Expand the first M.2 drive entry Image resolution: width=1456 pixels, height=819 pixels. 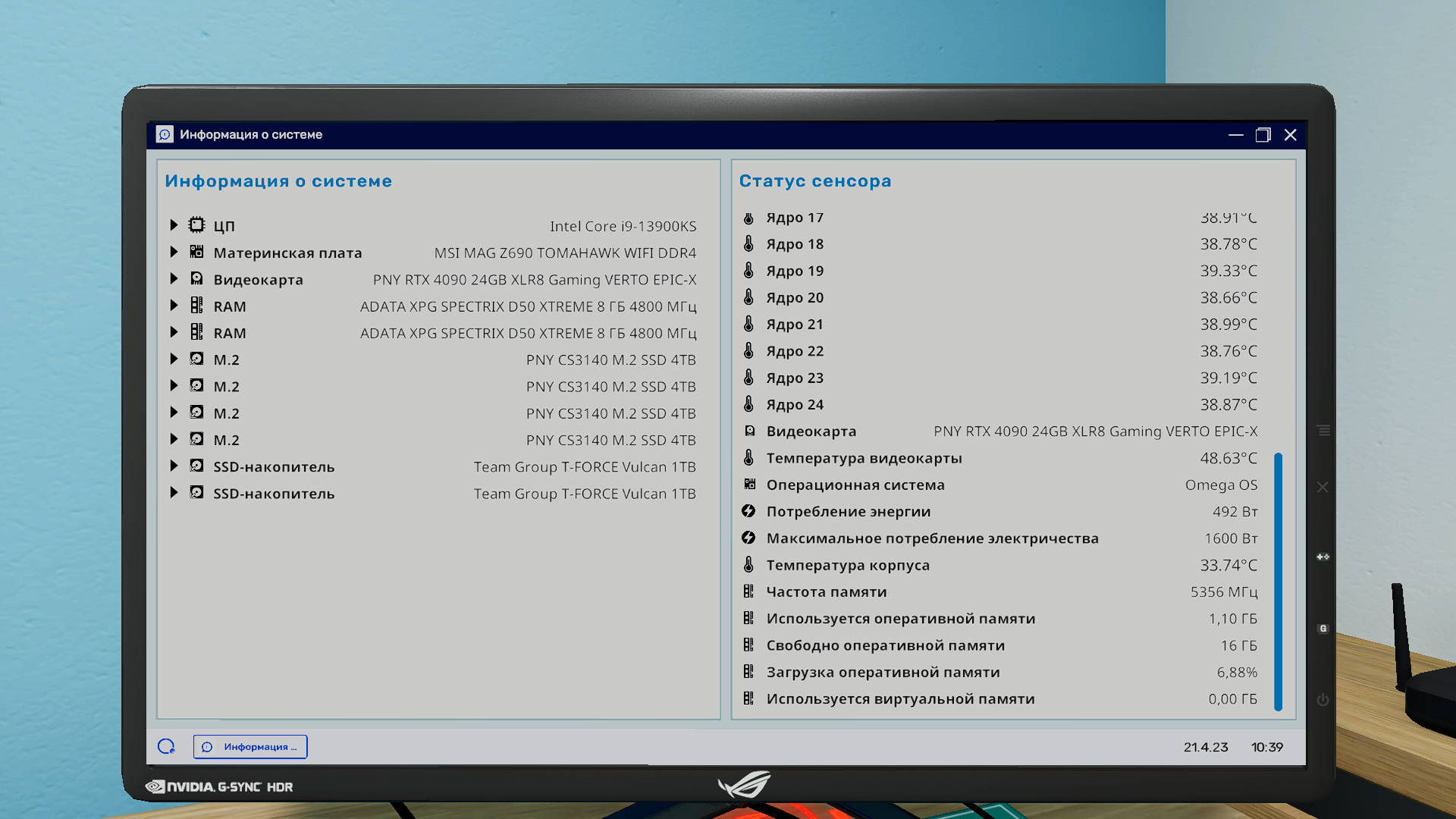pos(174,359)
